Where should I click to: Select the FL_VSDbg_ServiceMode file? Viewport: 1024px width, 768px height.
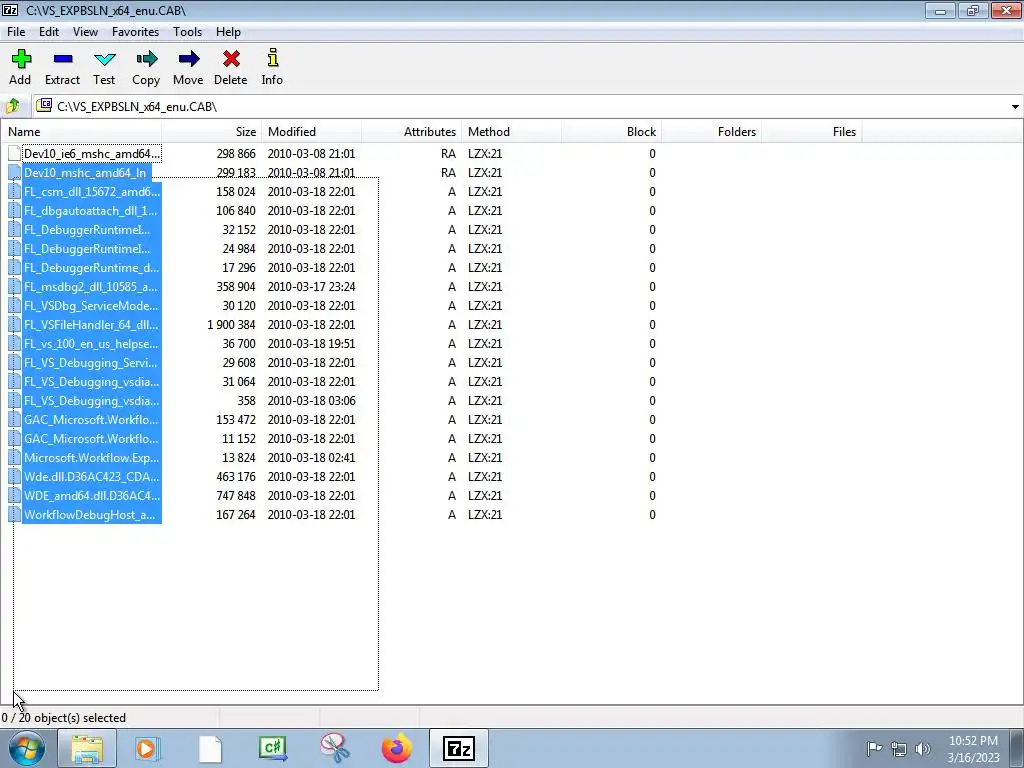(x=91, y=305)
